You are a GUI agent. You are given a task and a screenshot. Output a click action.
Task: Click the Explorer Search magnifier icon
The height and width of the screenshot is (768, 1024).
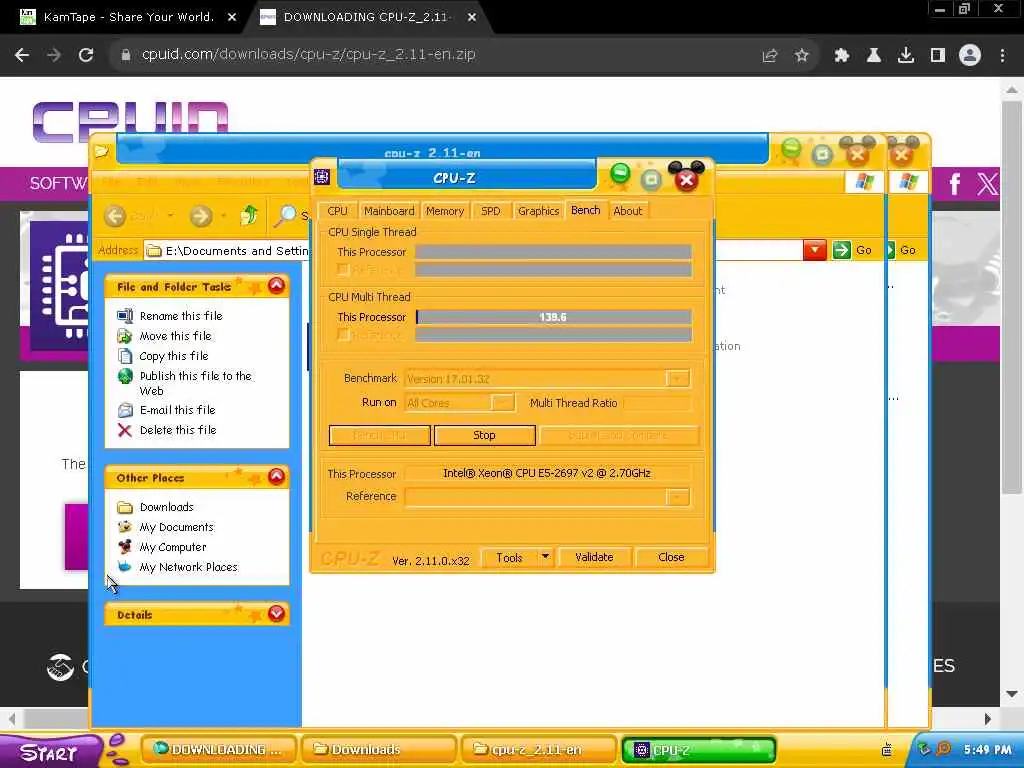point(285,216)
